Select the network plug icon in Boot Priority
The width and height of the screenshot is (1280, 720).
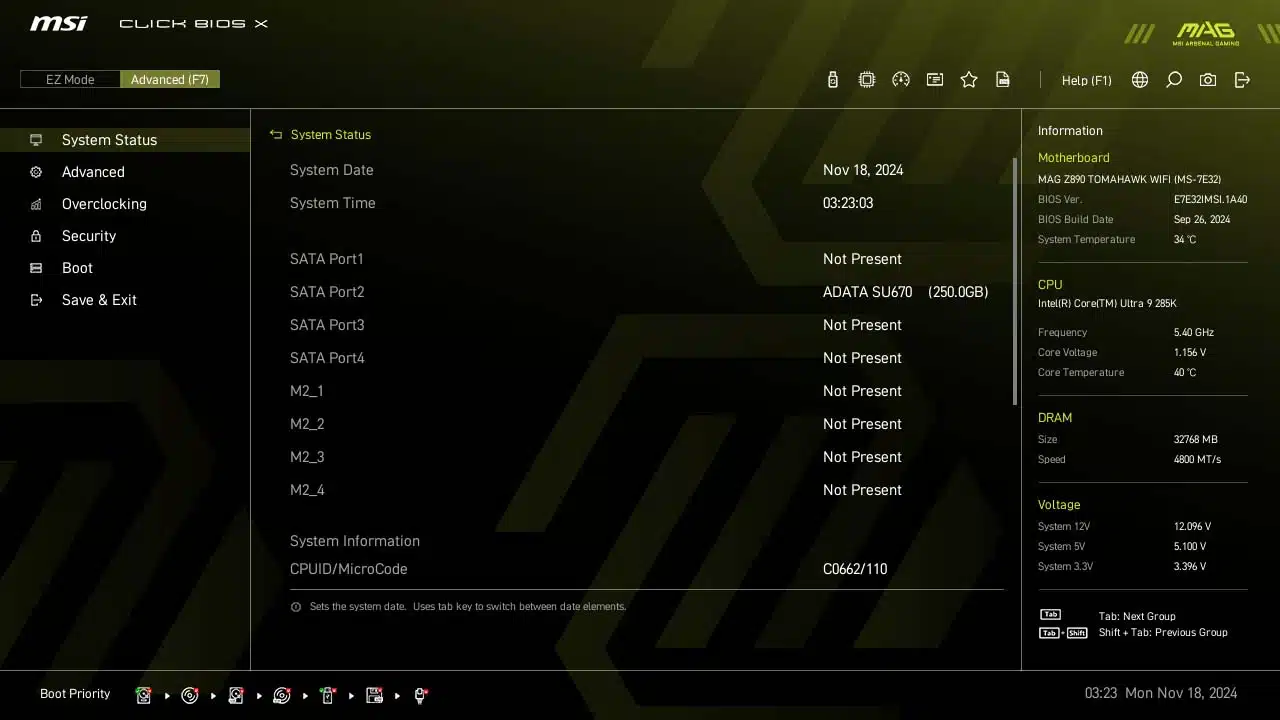[x=420, y=695]
